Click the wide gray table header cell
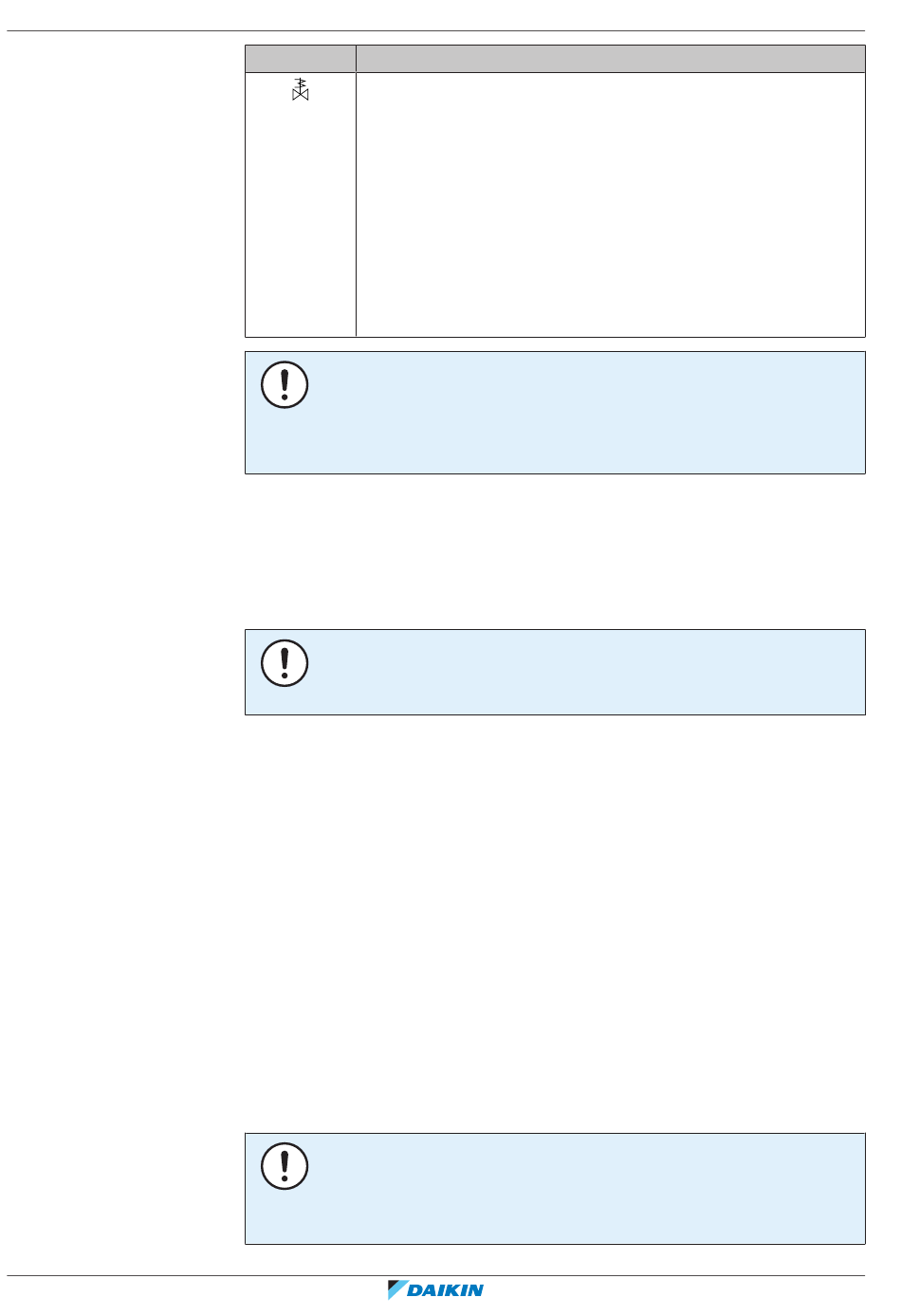 [611, 59]
